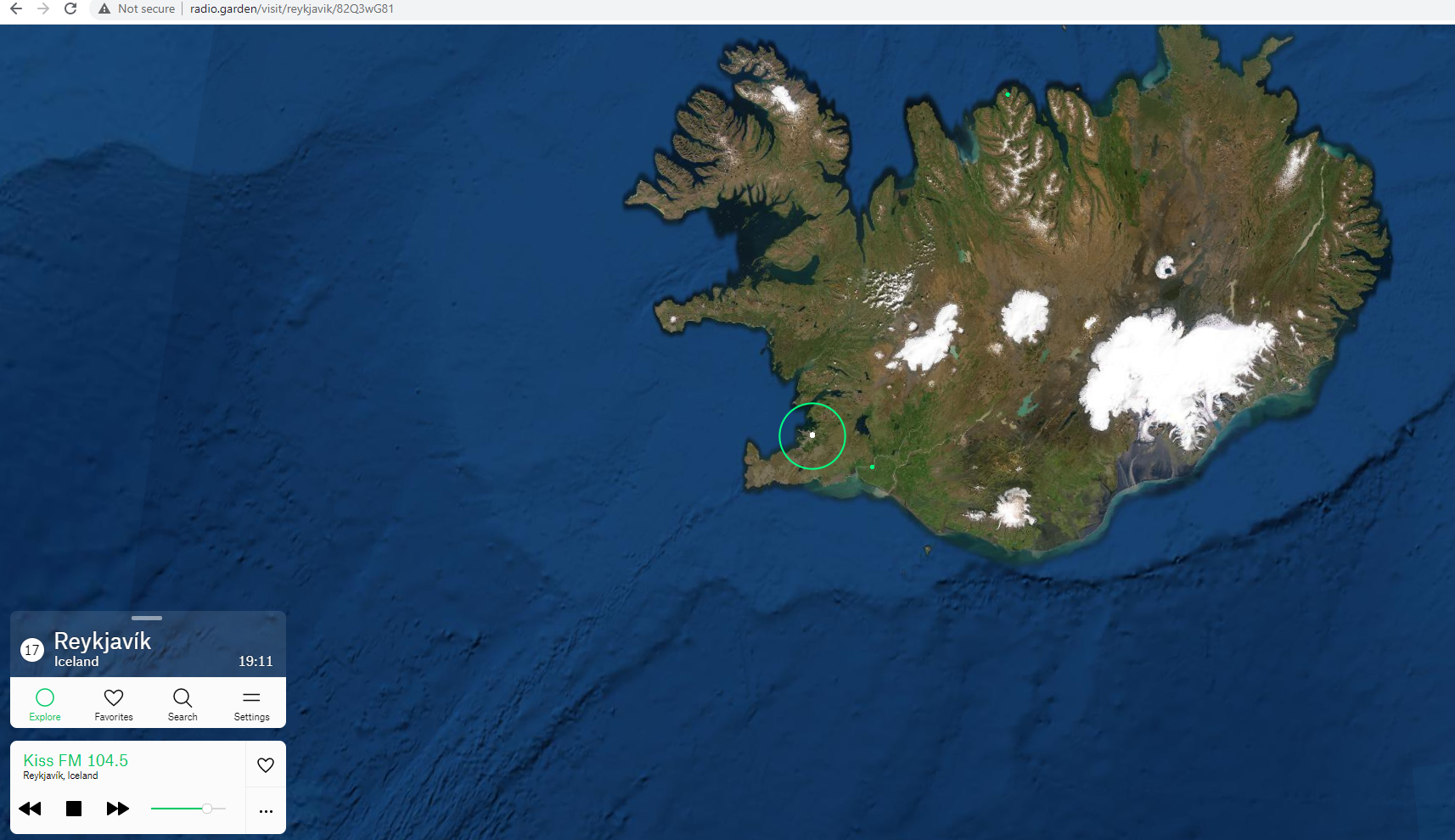Reload the radio.garden page
The width and height of the screenshot is (1455, 840).
click(x=70, y=8)
